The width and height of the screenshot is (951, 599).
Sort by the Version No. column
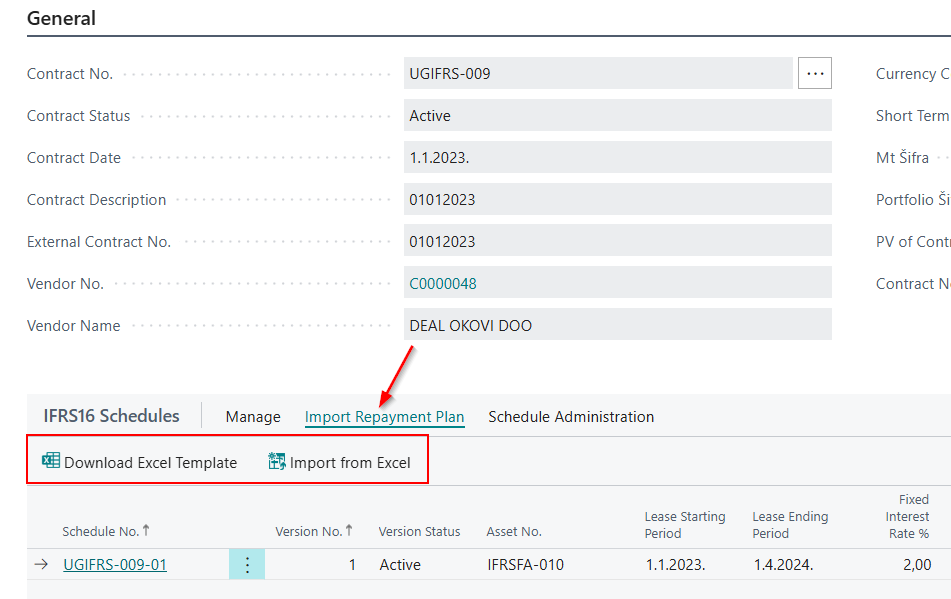(314, 531)
